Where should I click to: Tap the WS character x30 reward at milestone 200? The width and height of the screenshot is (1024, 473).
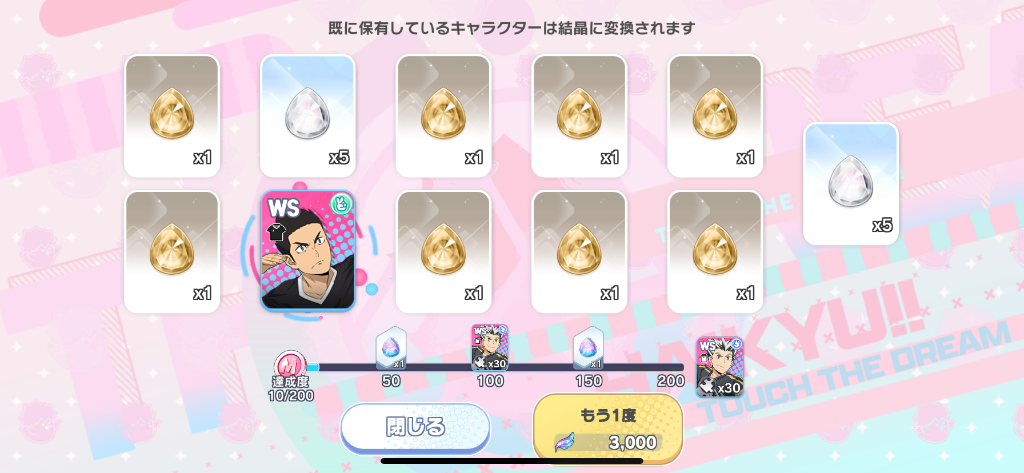point(719,367)
